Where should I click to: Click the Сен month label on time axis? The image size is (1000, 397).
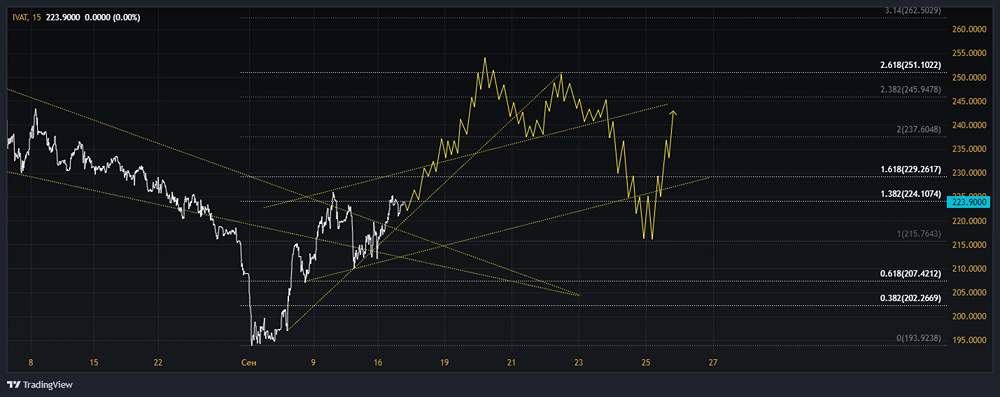click(x=249, y=362)
